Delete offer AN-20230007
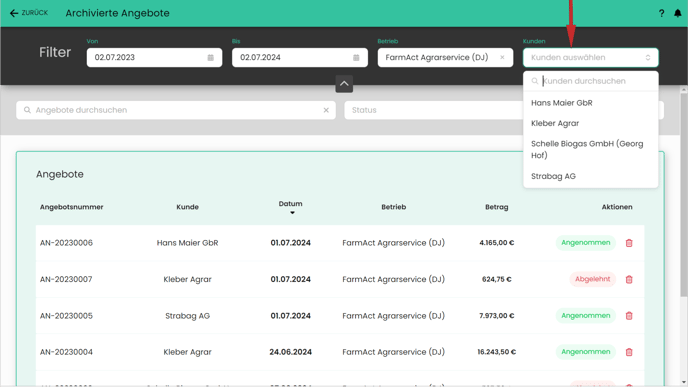This screenshot has width=688, height=387. [629, 279]
